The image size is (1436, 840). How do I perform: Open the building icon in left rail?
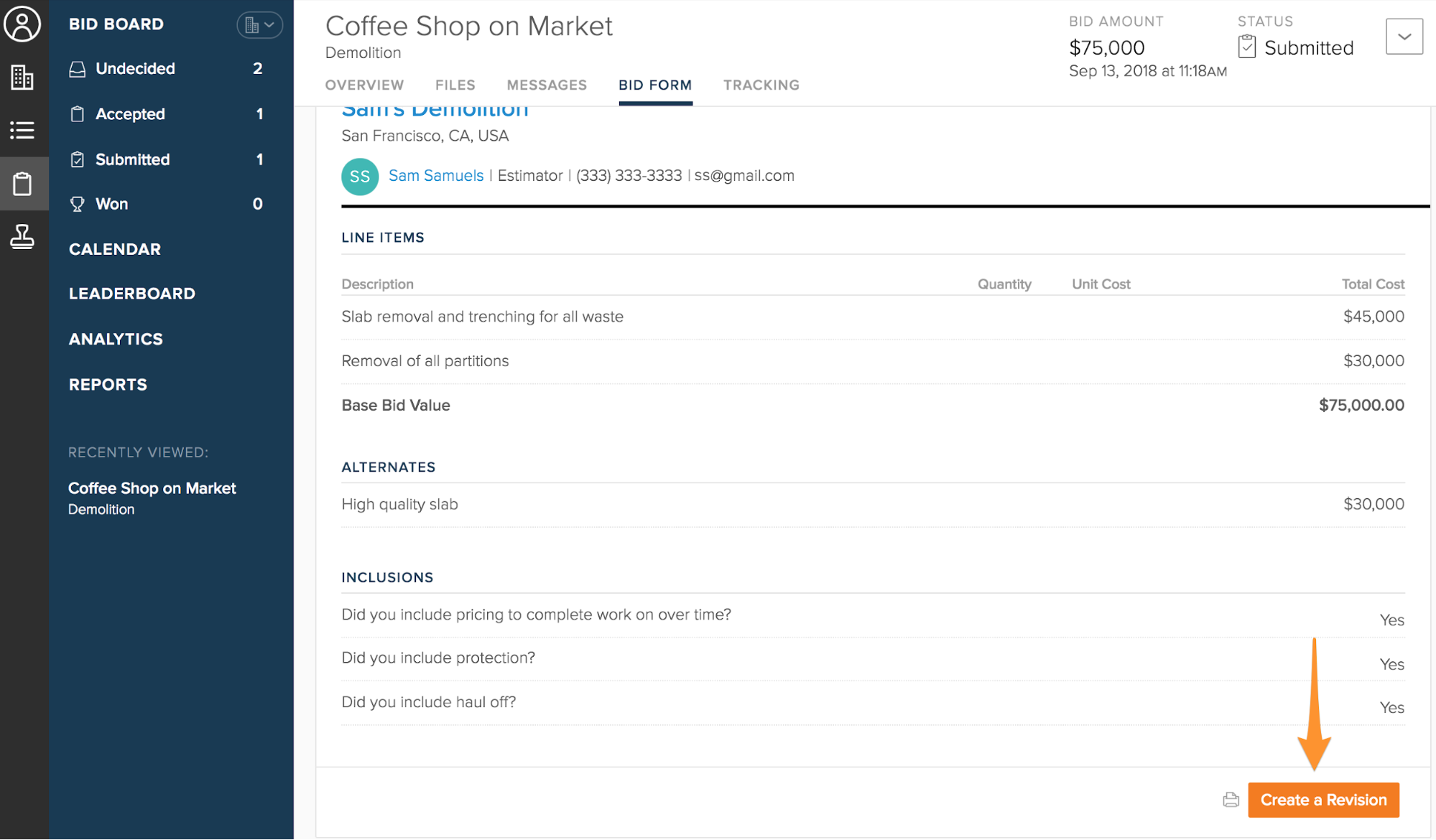tap(22, 77)
